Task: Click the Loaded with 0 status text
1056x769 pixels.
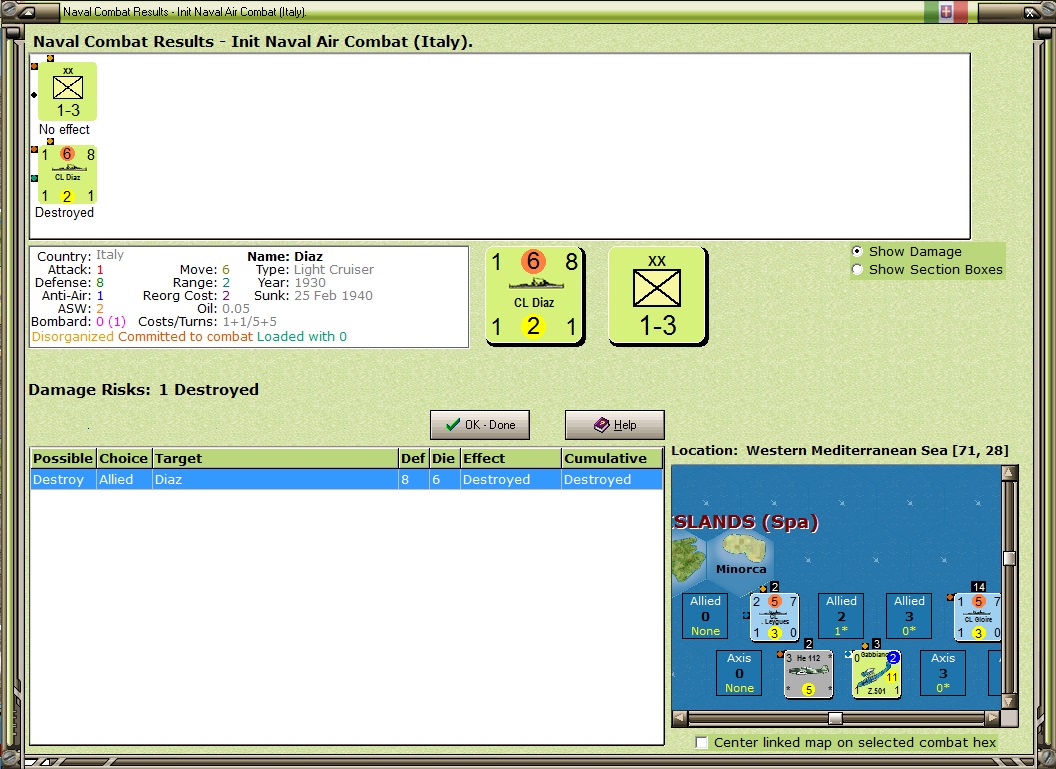Action: pos(302,336)
